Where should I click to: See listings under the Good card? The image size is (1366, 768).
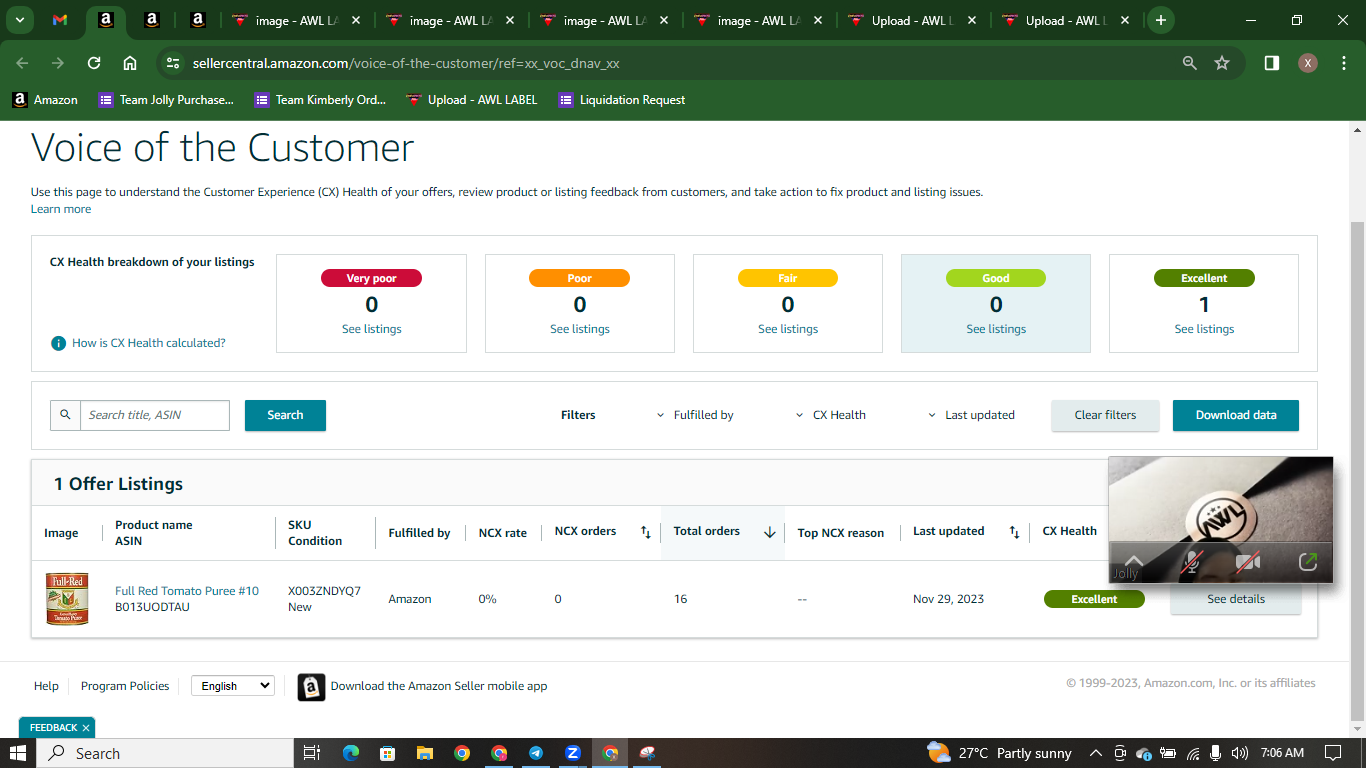click(996, 329)
